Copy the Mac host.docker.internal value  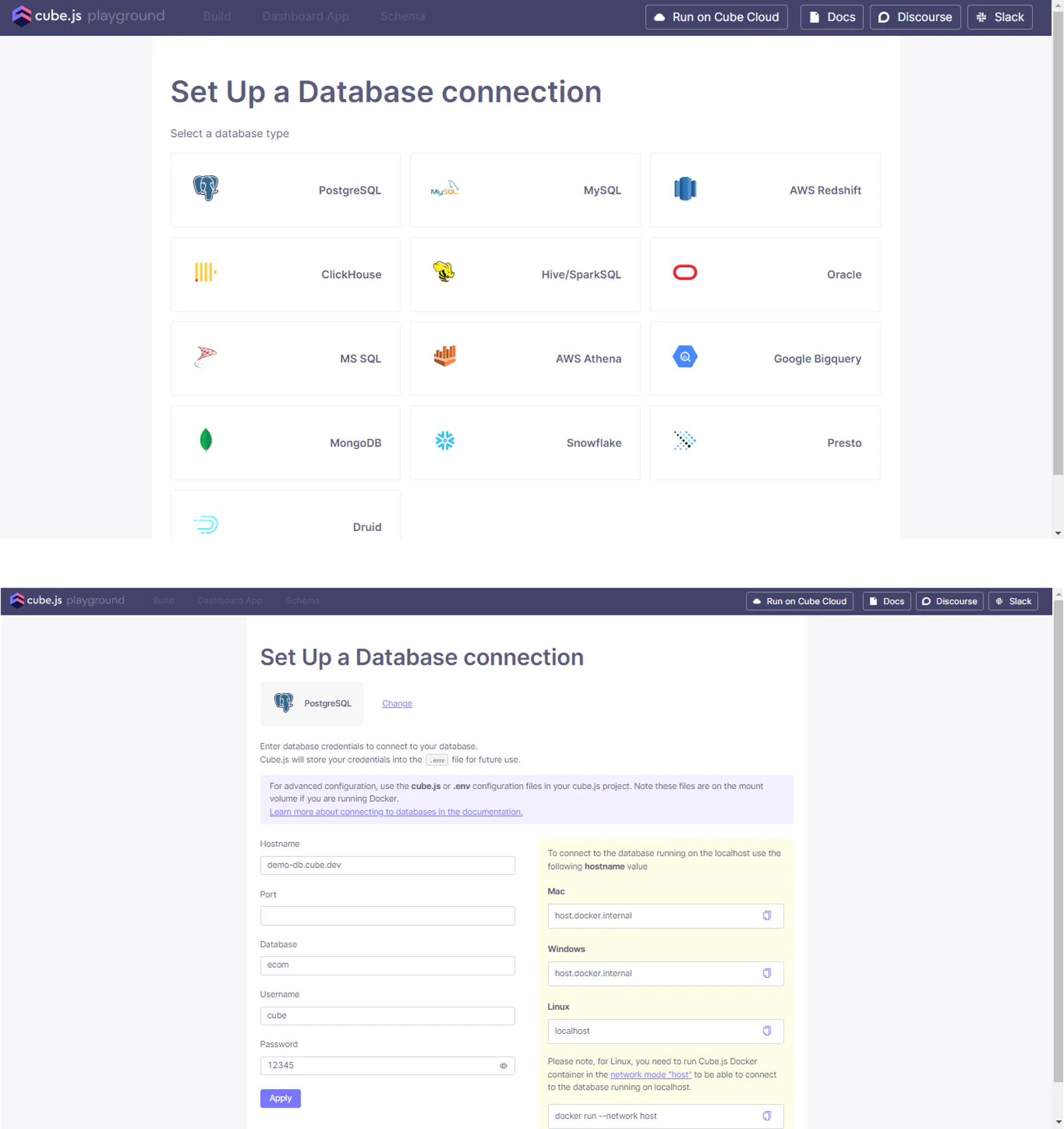(767, 916)
